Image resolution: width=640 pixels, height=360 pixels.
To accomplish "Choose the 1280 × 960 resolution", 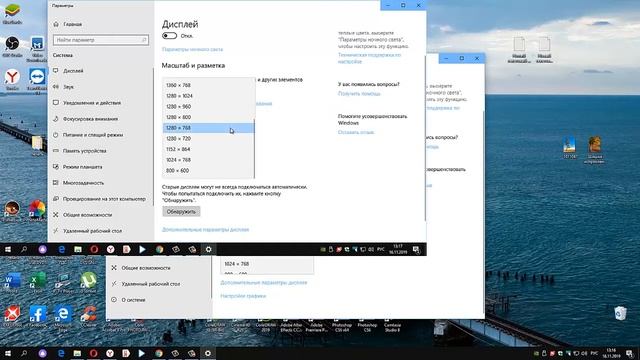I will (208, 106).
